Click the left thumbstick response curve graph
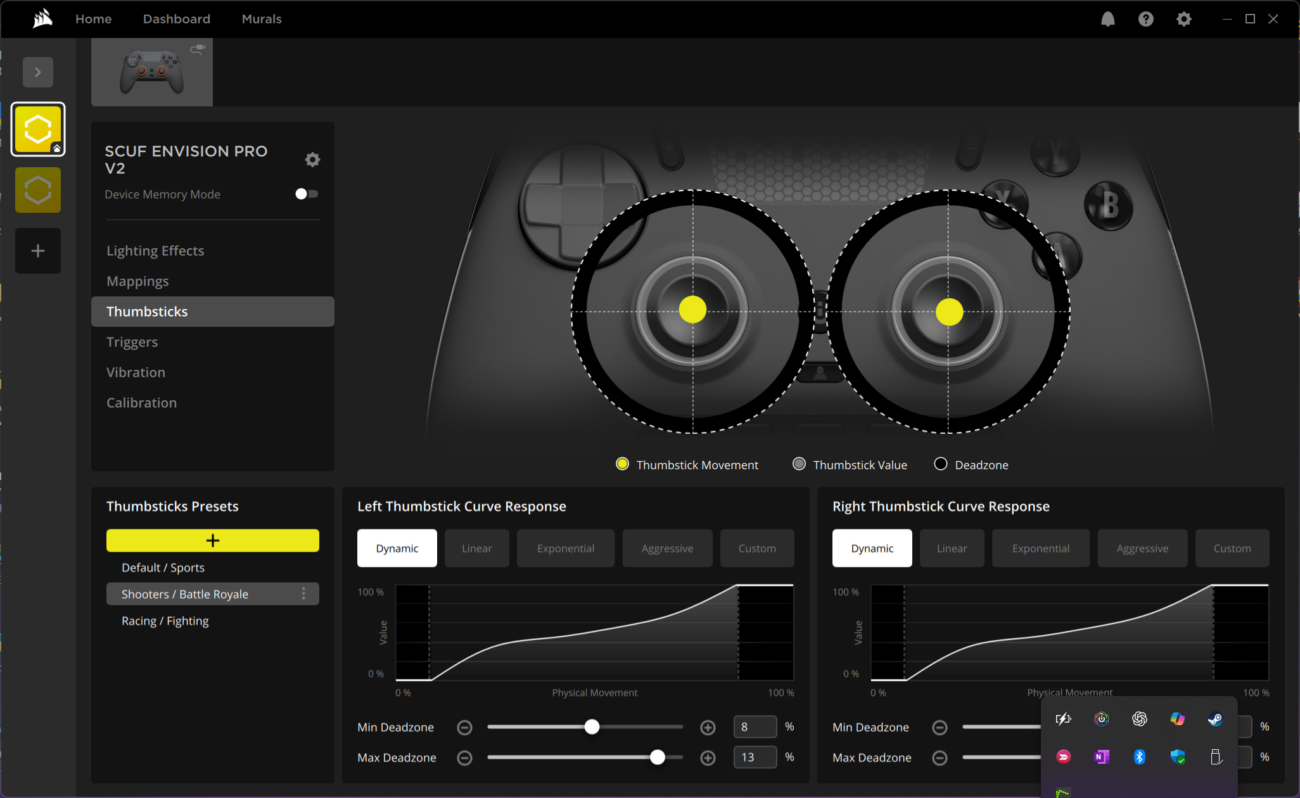1300x798 pixels. coord(595,632)
